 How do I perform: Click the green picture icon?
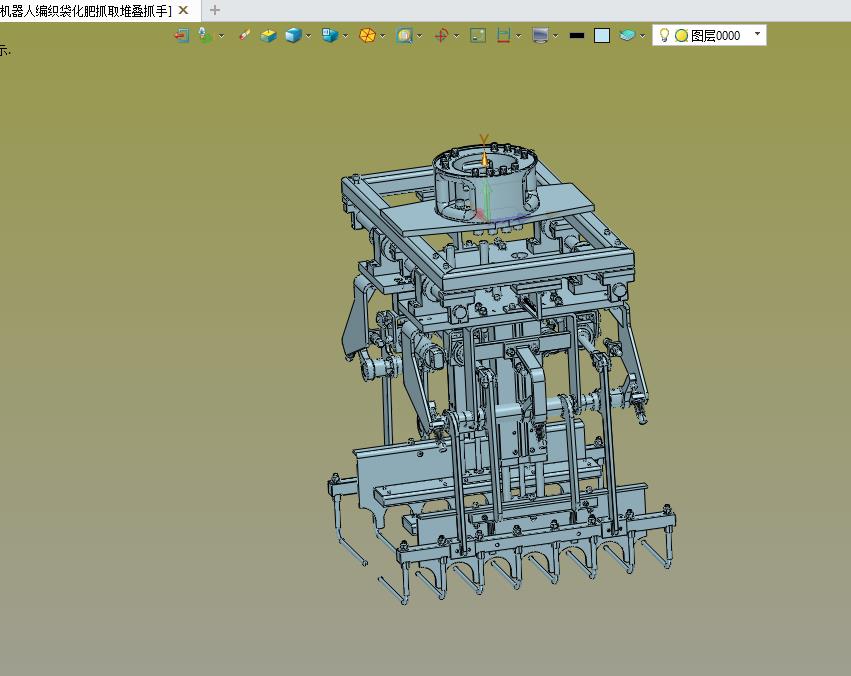tap(478, 35)
